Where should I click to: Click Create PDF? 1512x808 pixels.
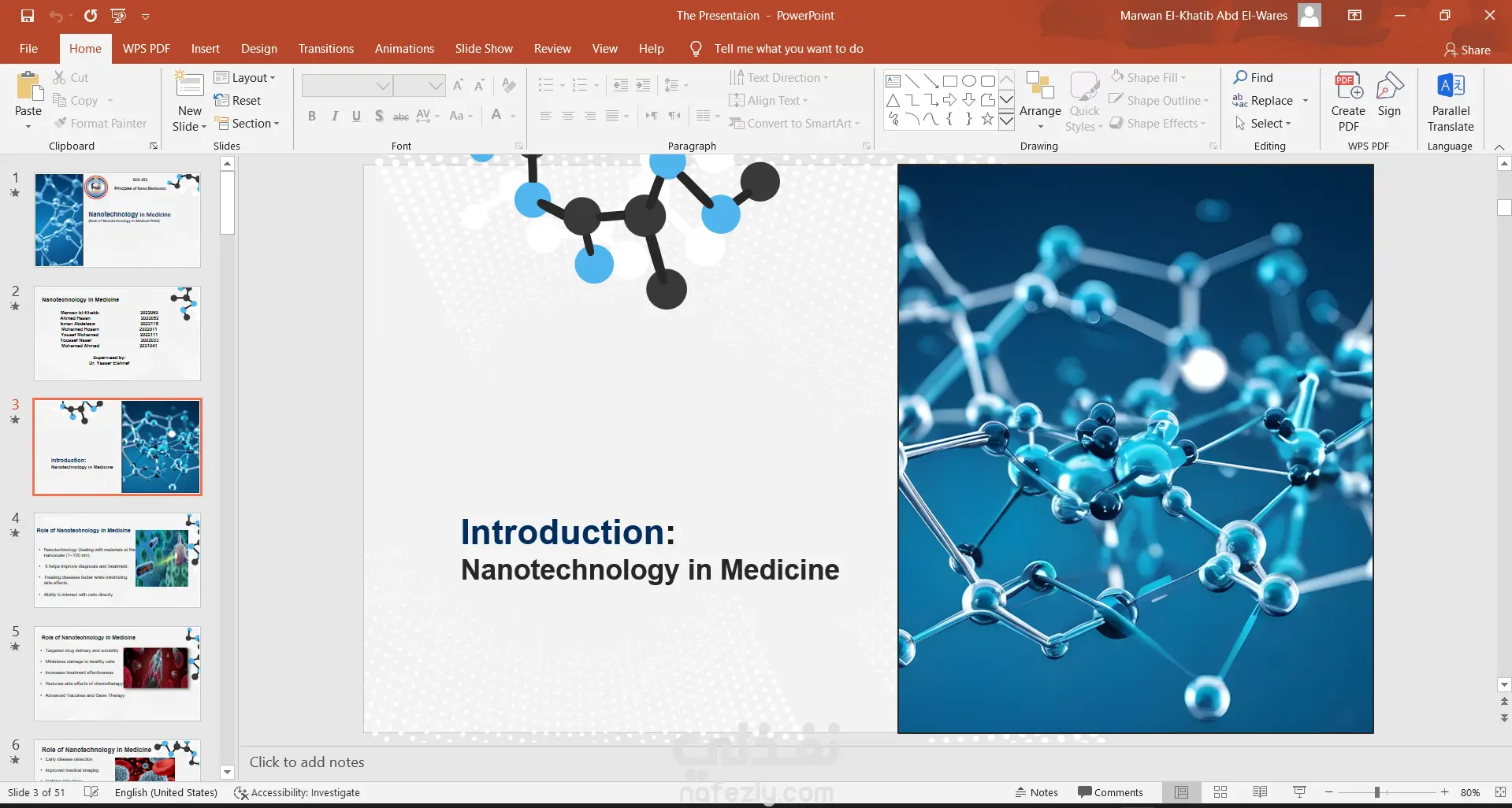click(1348, 102)
